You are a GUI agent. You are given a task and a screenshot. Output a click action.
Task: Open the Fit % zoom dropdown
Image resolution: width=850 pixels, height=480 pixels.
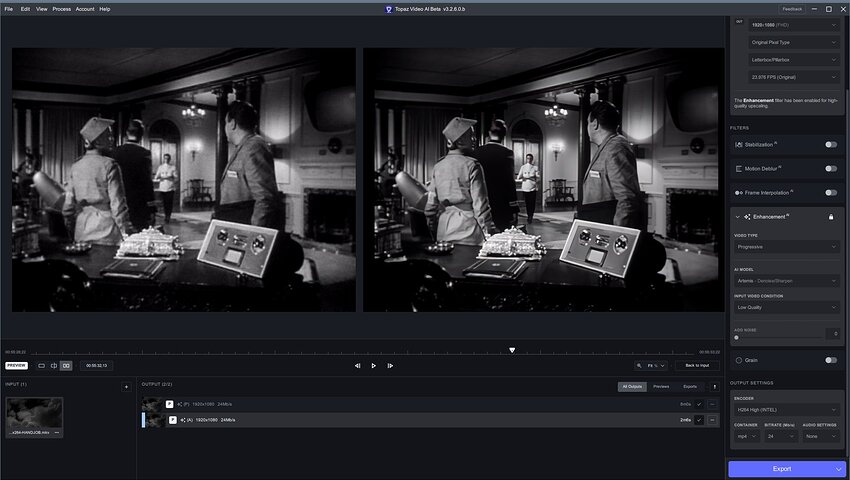tap(656, 366)
